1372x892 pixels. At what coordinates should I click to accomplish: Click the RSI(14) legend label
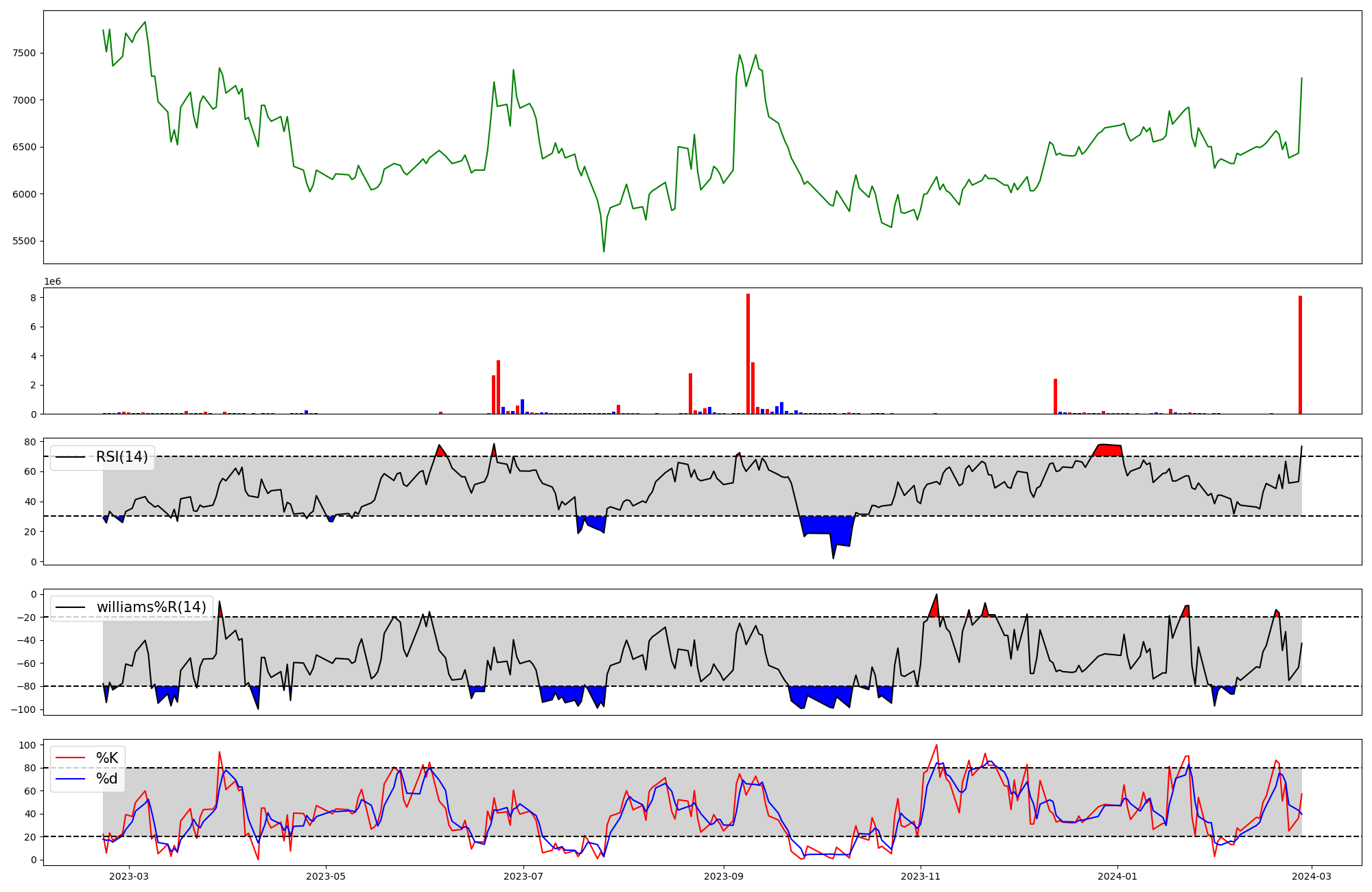(121, 457)
